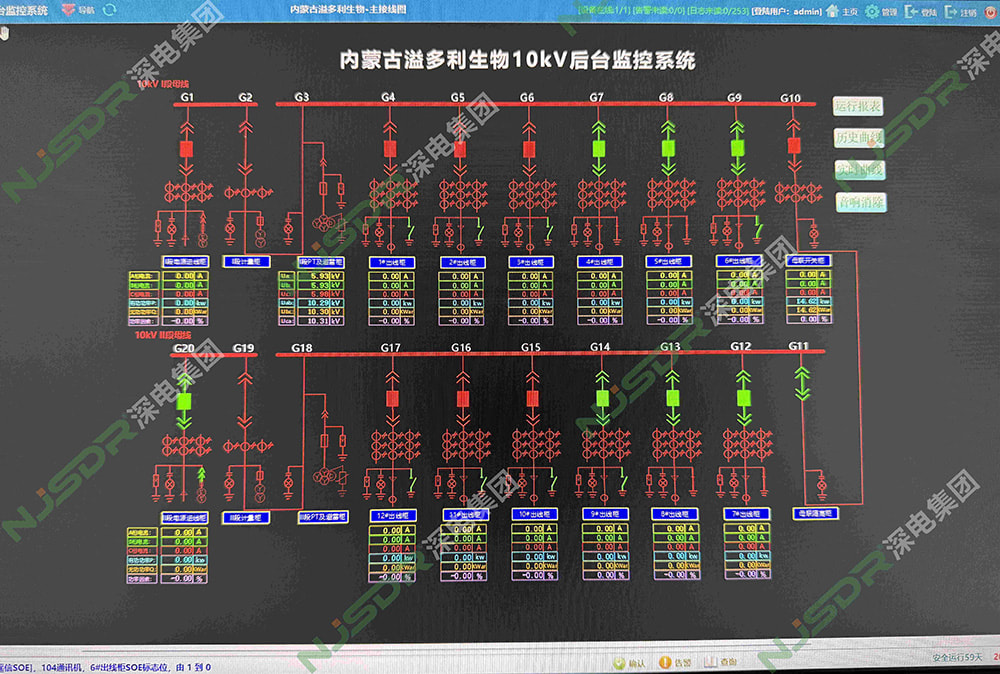Click the 确认 green check icon

tap(619, 662)
